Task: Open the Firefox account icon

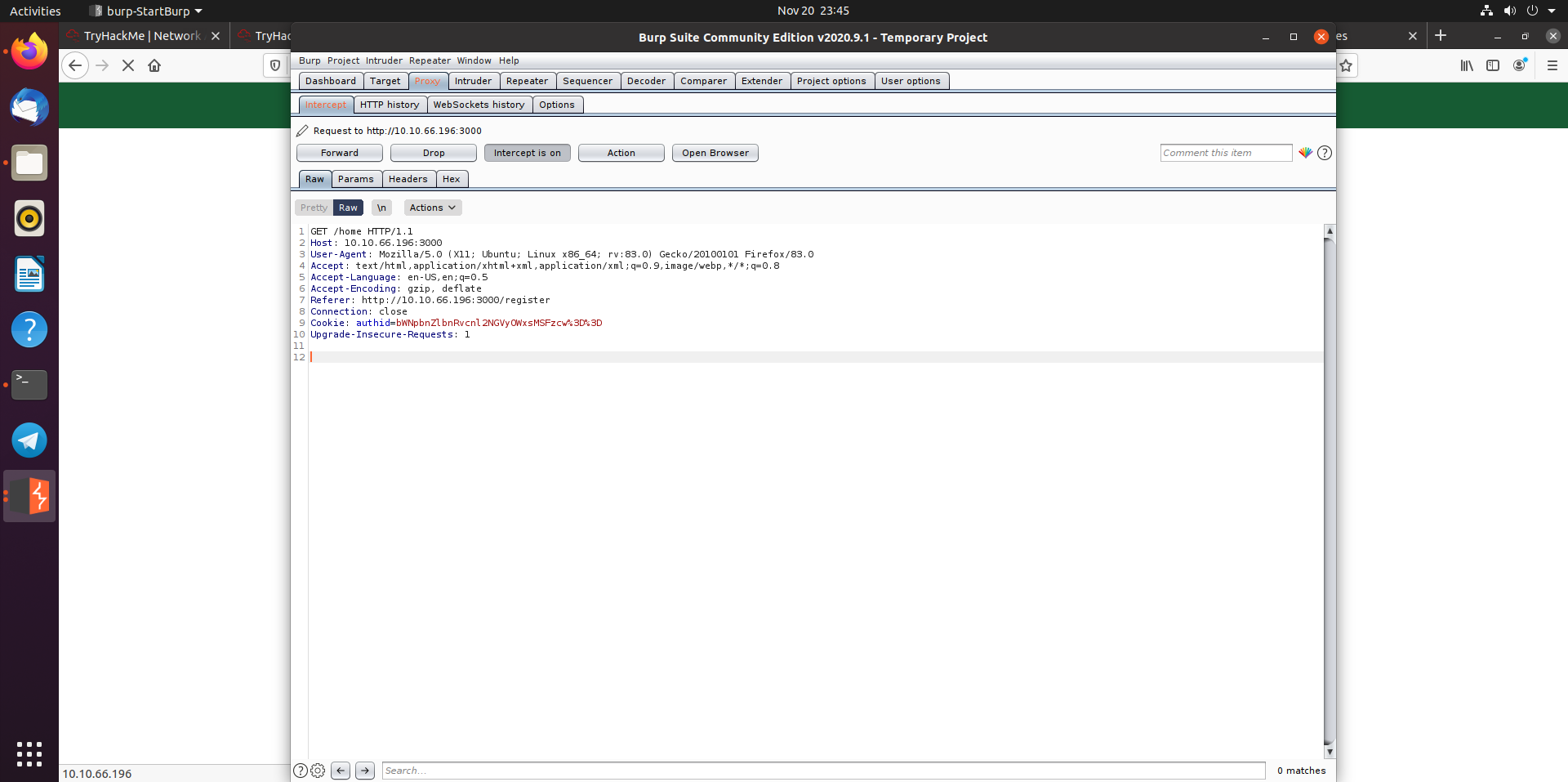Action: [x=1520, y=65]
